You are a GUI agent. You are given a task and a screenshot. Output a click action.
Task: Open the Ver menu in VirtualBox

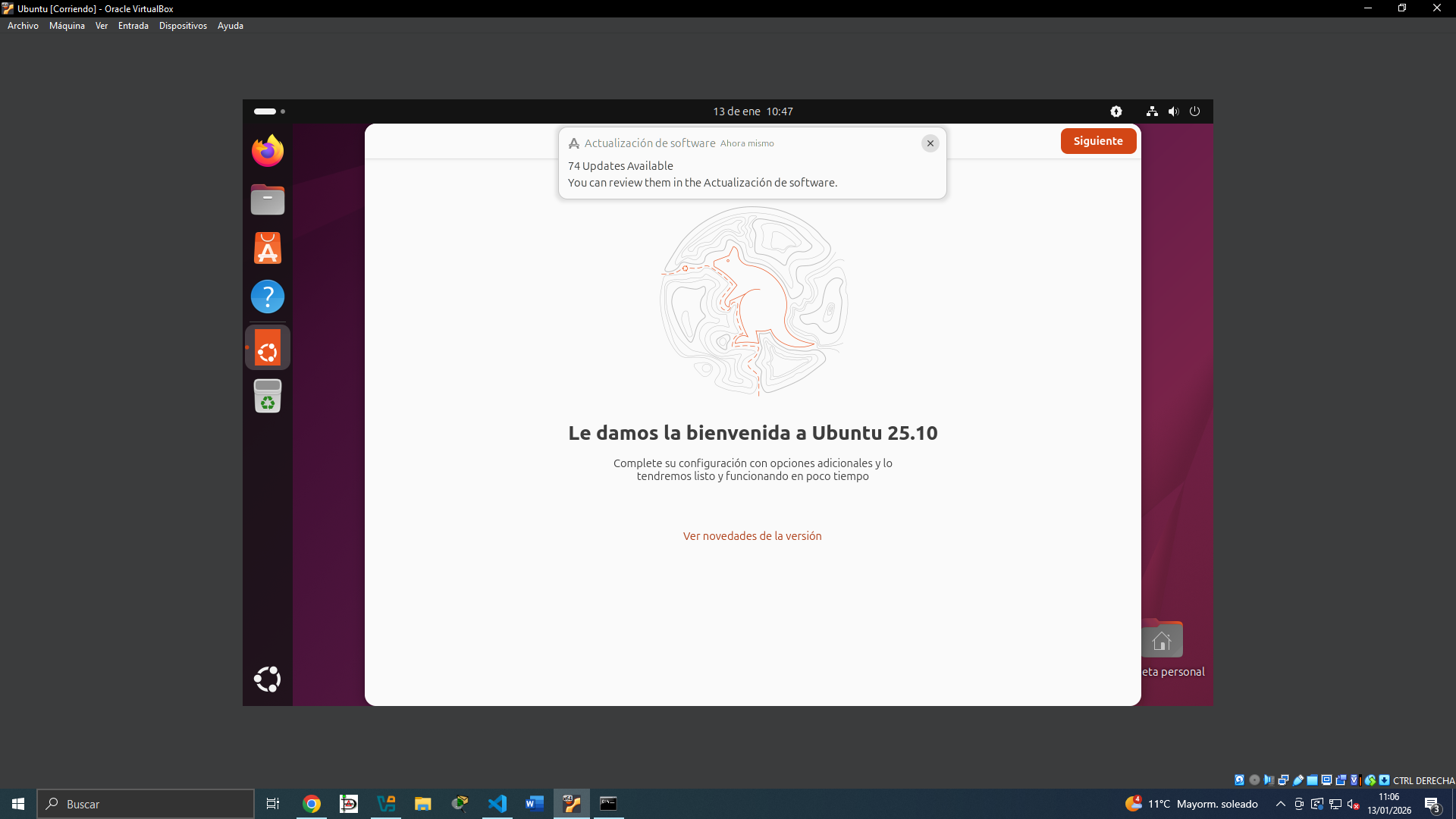(x=102, y=26)
